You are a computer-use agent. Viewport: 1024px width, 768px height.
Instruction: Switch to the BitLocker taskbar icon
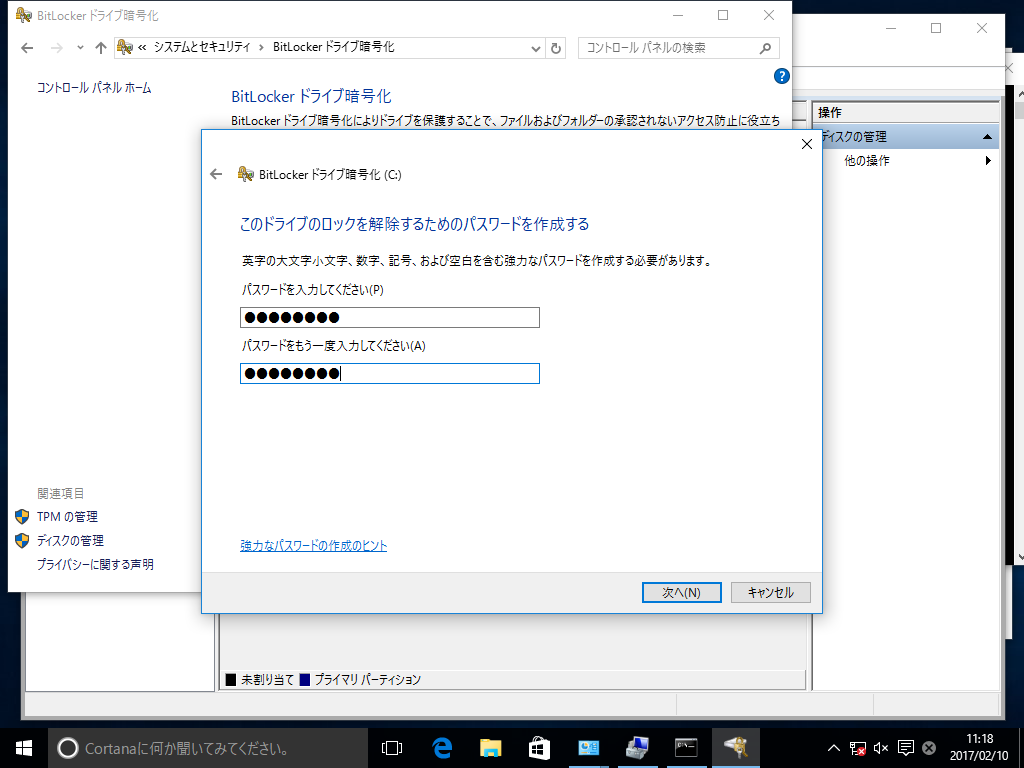735,748
